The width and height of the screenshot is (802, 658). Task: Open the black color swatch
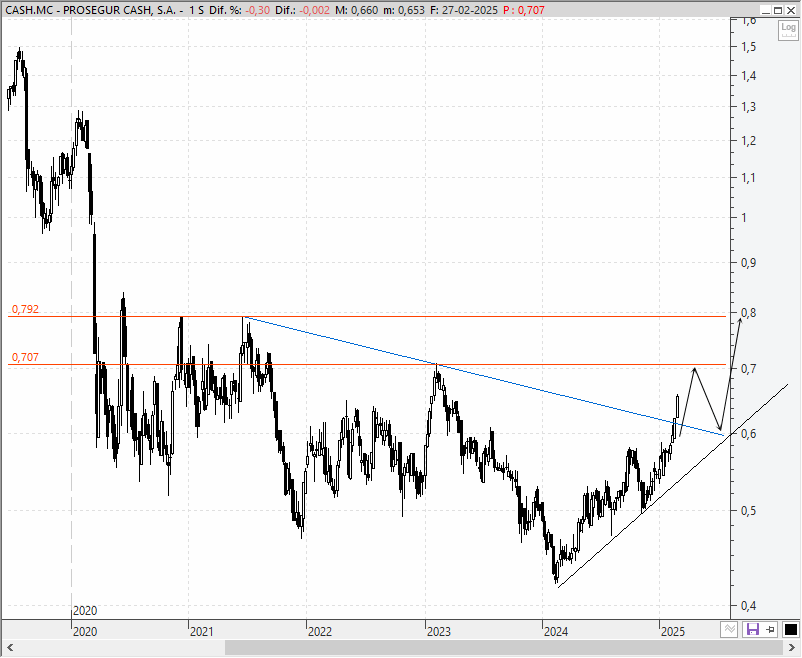(791, 630)
